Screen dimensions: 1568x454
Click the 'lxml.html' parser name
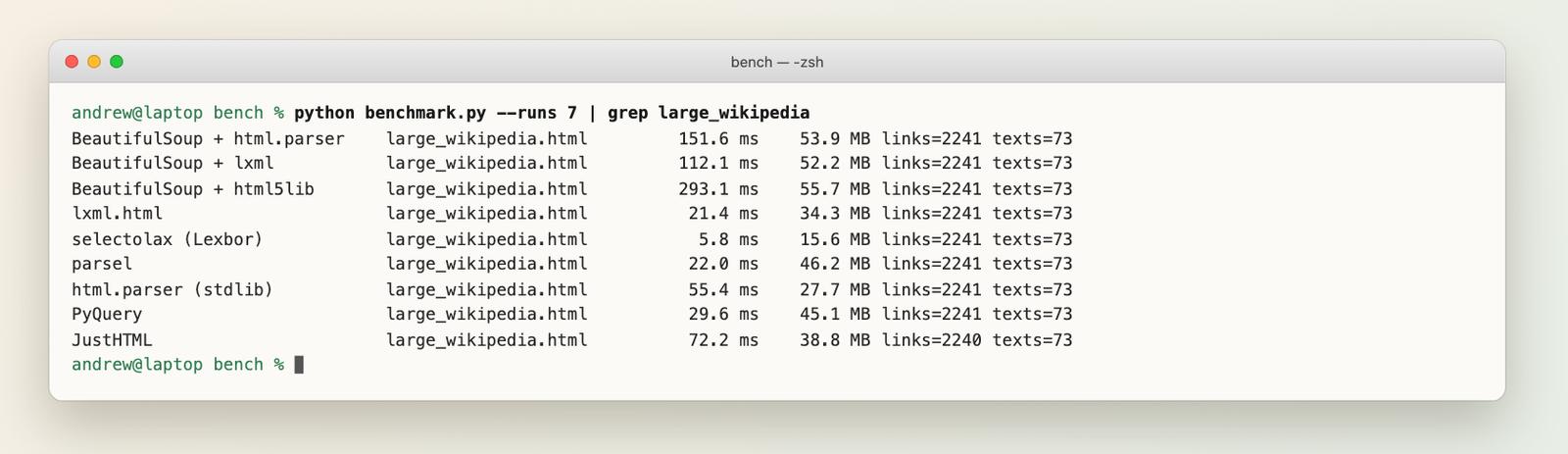pos(117,213)
